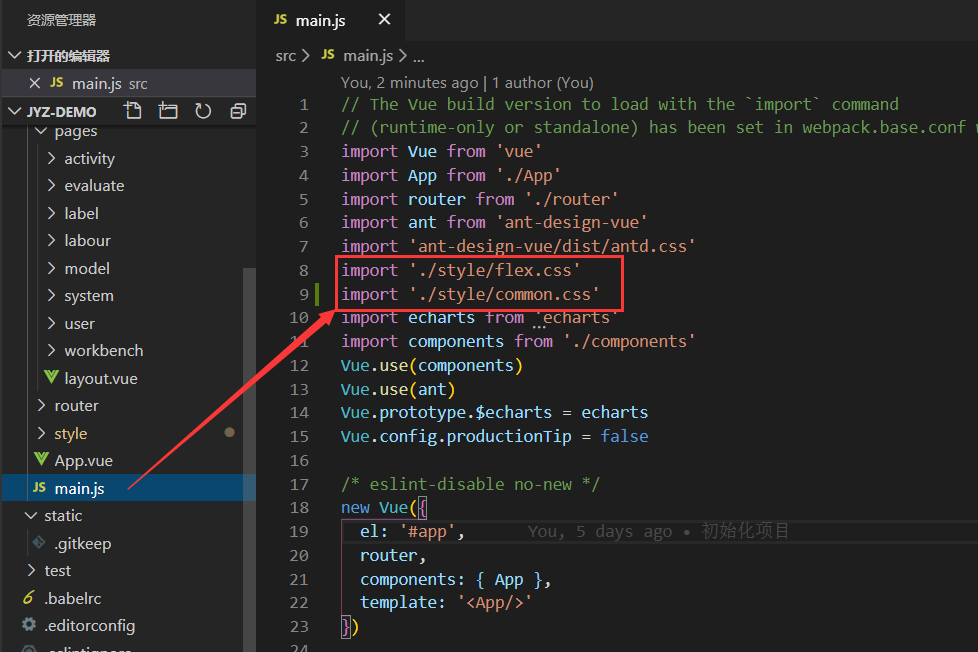Click line number 9 in the gutter

coord(304,294)
